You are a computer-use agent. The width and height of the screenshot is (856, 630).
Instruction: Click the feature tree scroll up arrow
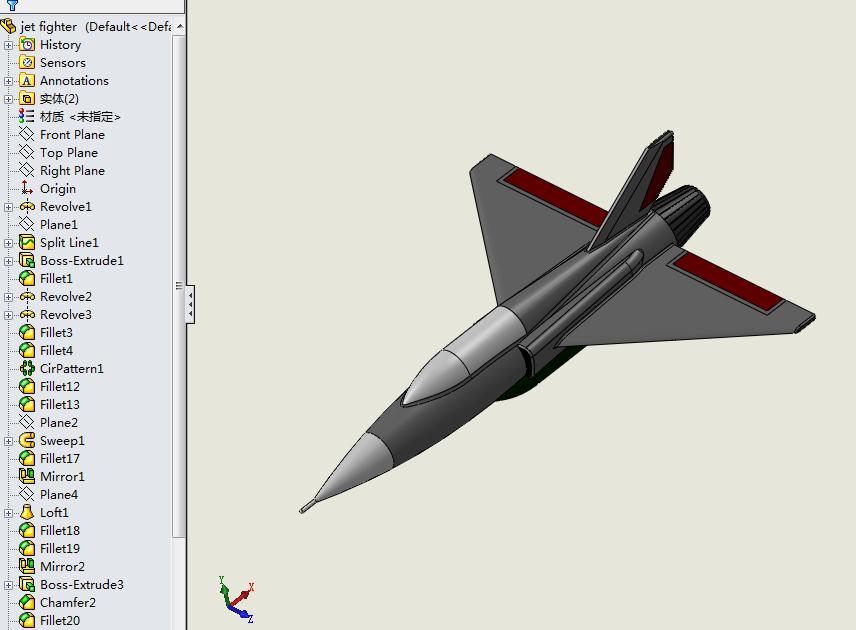pos(180,26)
